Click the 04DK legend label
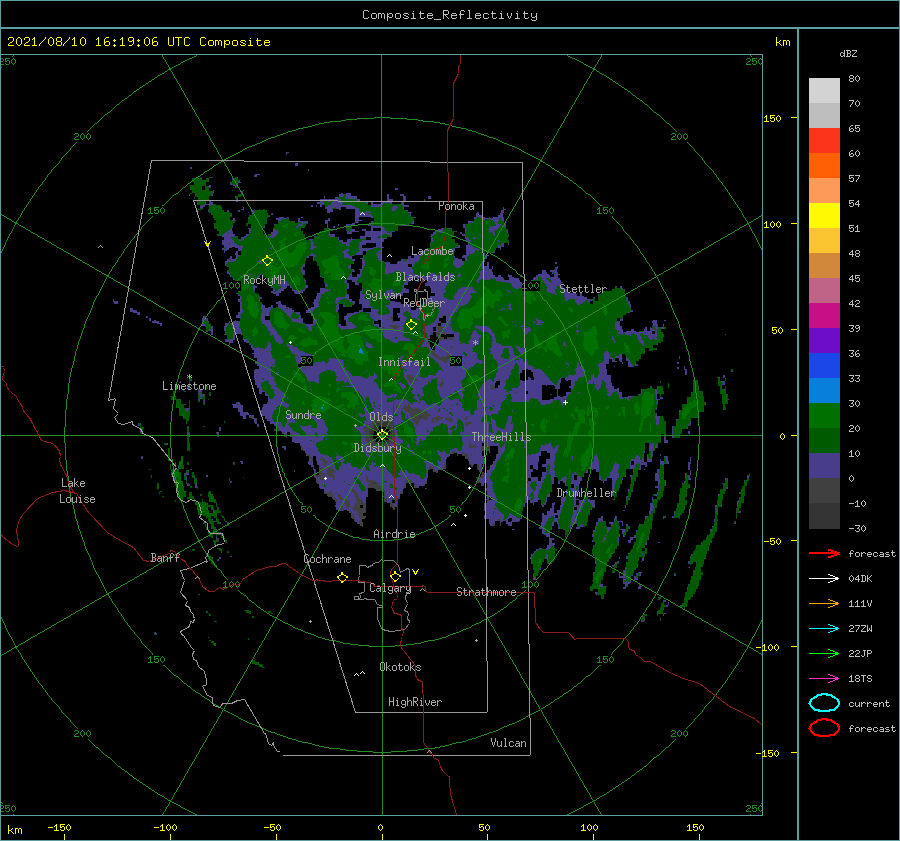Screen dimensions: 900x841 pos(860,578)
